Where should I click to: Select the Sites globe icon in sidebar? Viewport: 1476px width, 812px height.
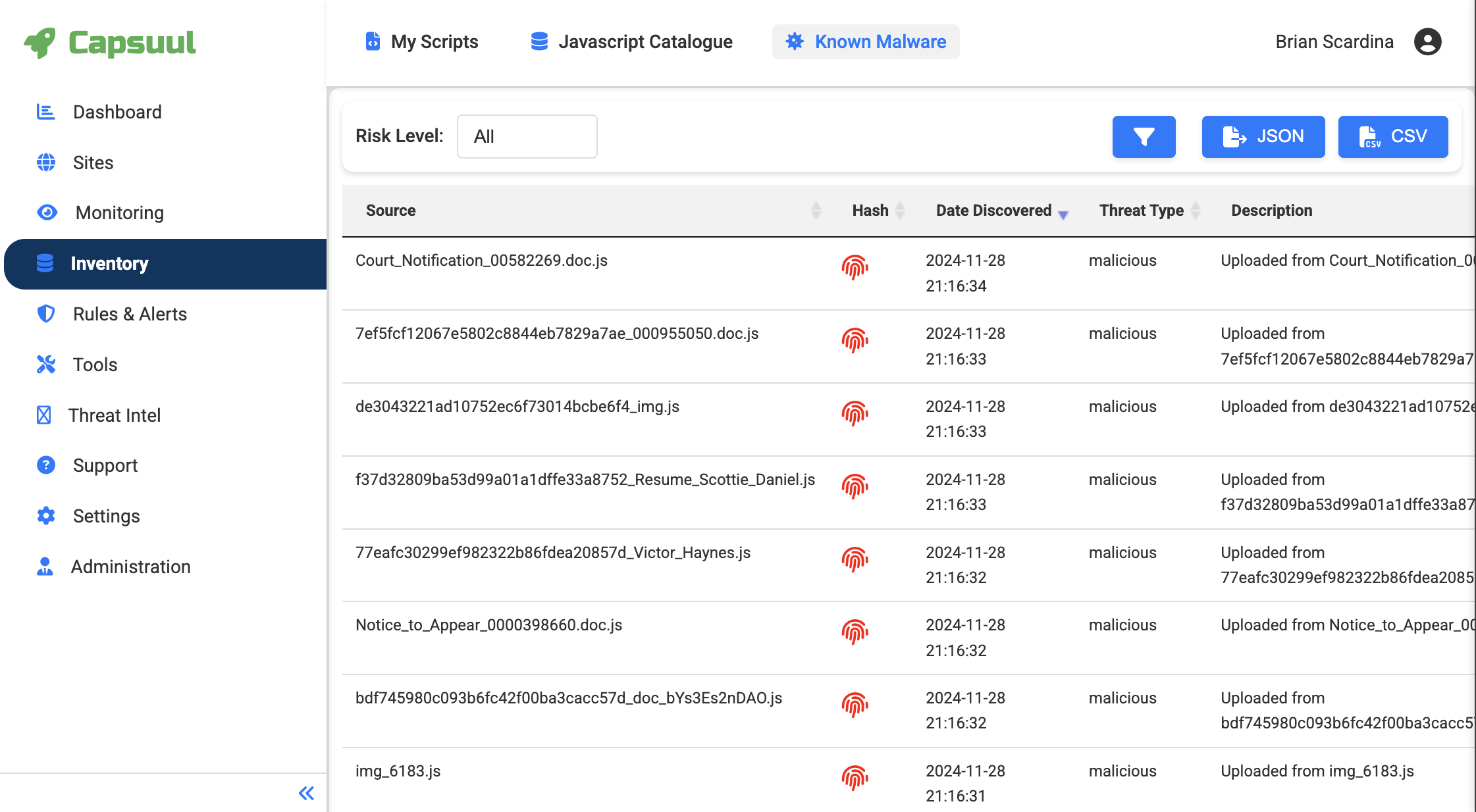[x=45, y=162]
